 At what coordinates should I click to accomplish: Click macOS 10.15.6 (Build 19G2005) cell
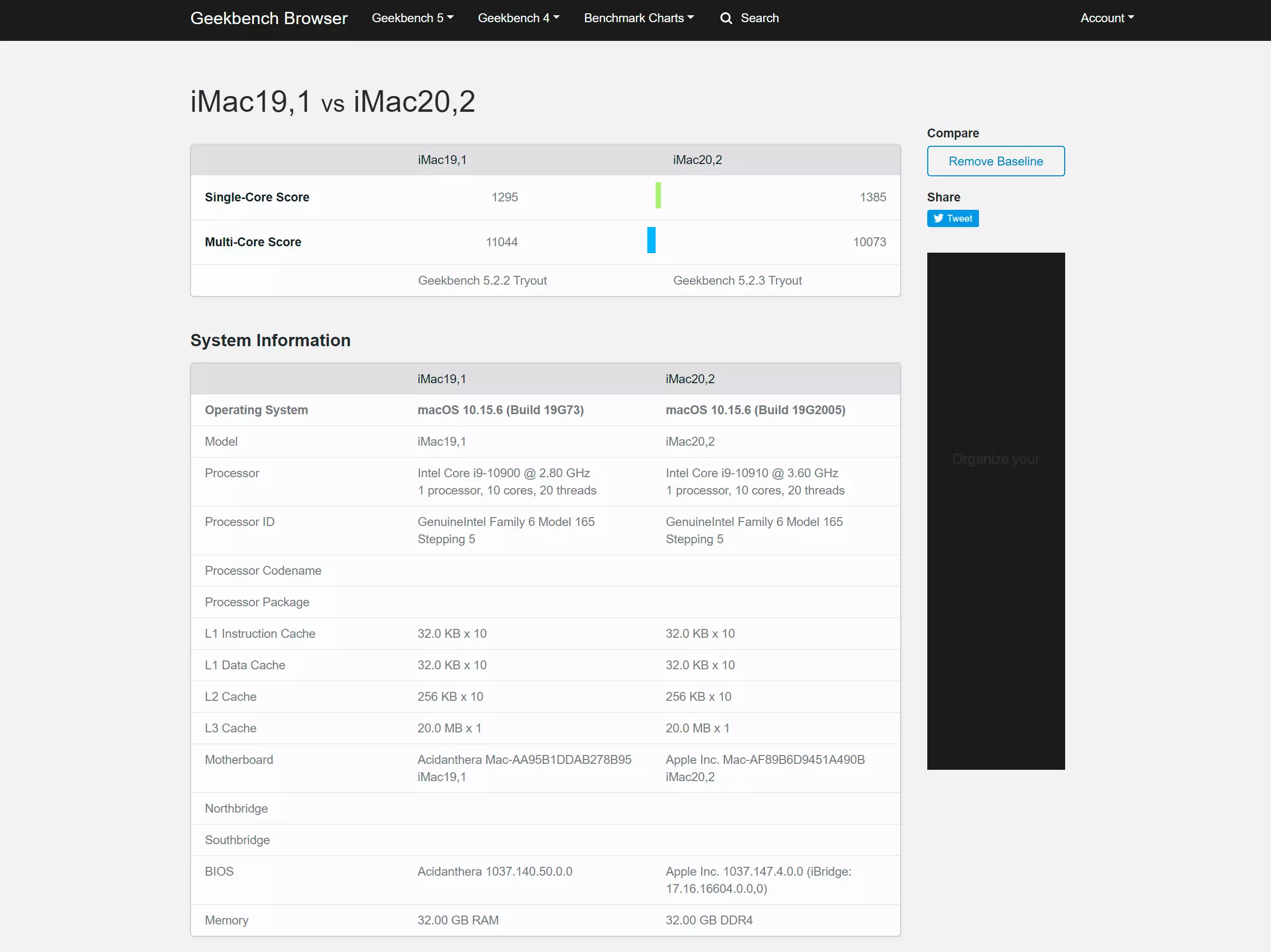click(755, 410)
